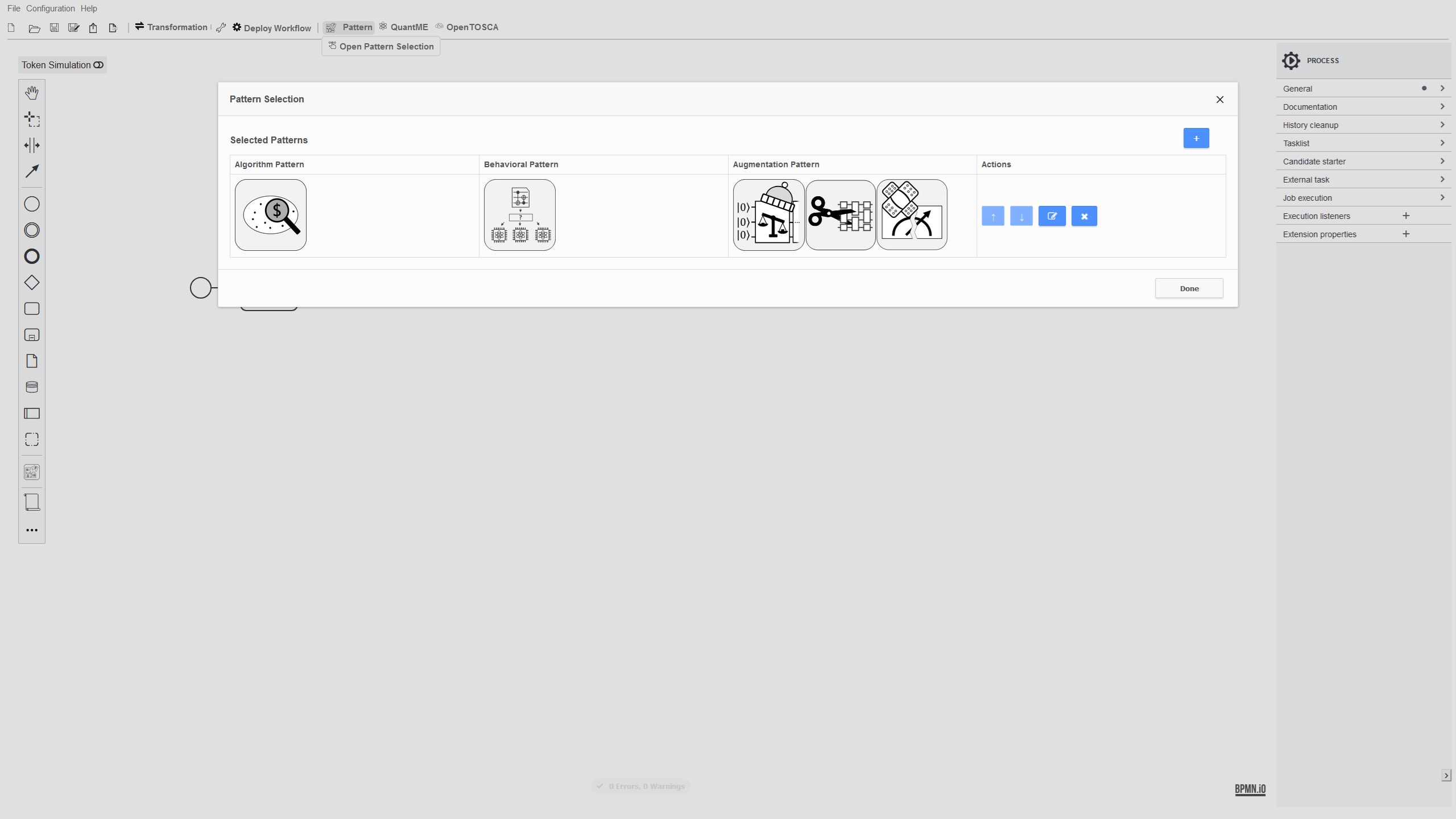Viewport: 1456px width, 819px height.
Task: Select the Augmentation Pattern scissors icon
Action: (x=840, y=214)
